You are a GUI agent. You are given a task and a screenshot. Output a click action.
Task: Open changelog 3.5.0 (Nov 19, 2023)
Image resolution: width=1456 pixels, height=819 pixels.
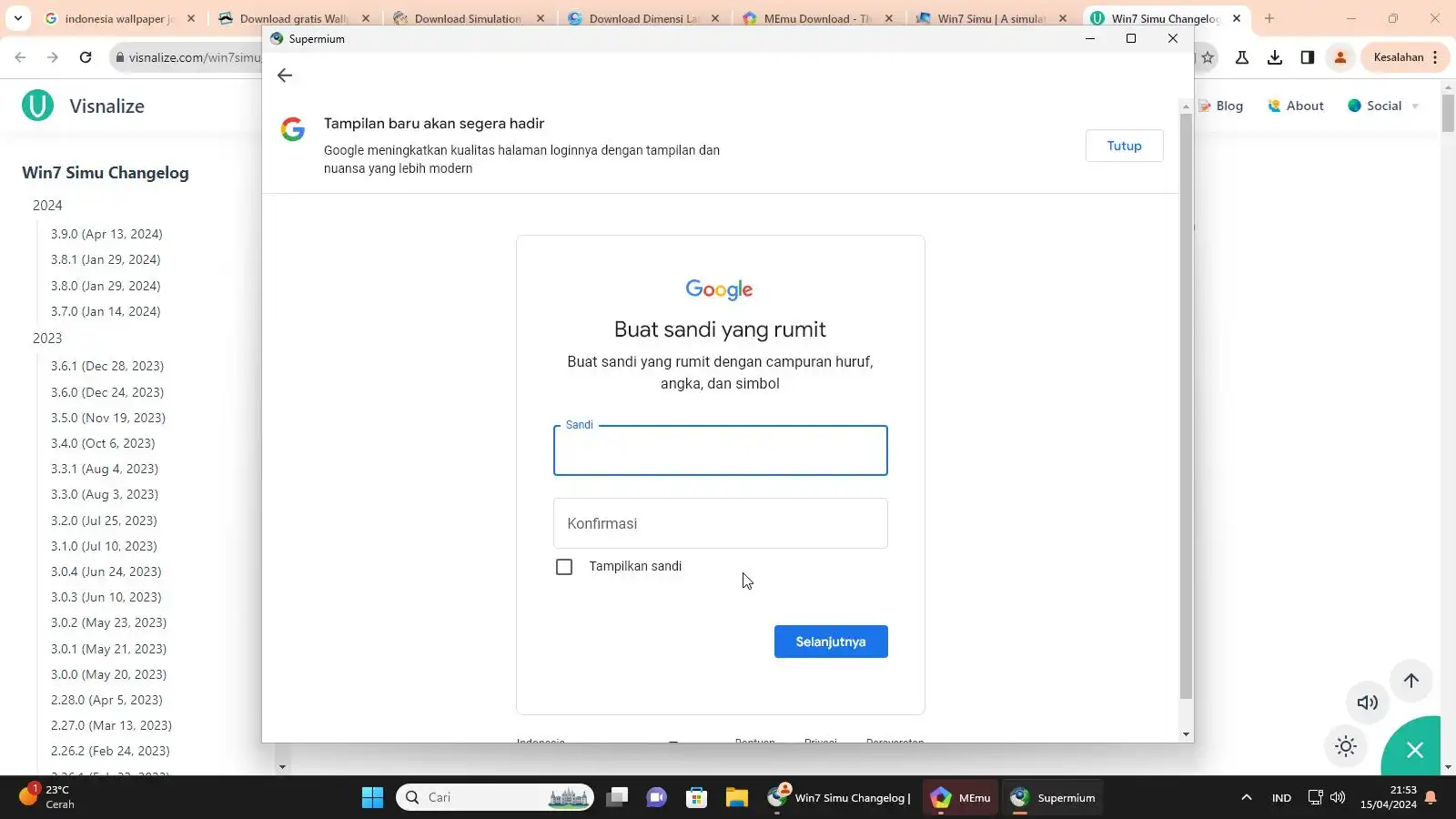pos(108,418)
